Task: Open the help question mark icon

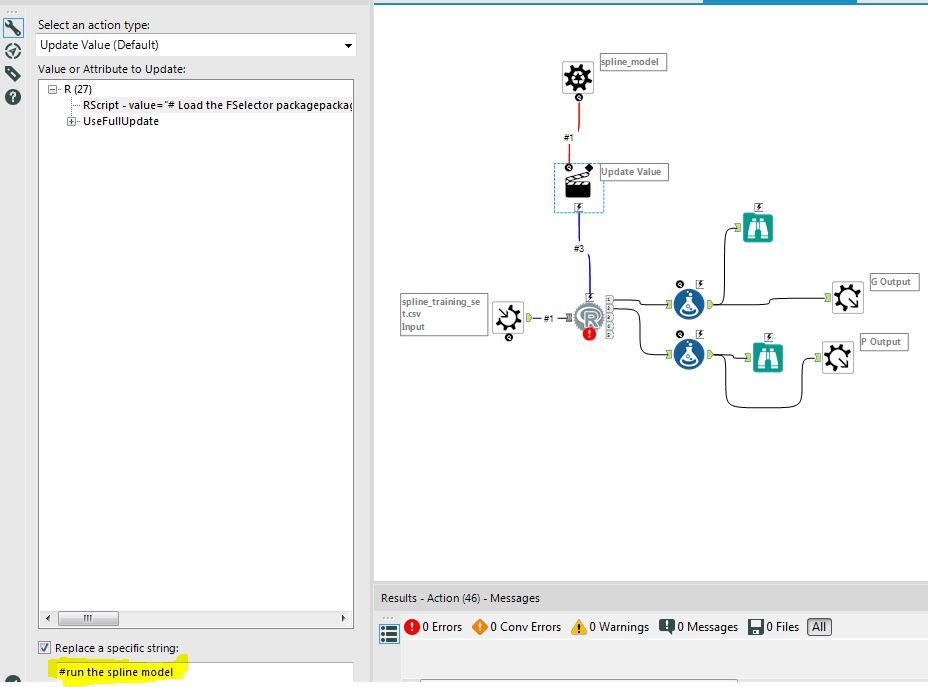Action: [x=12, y=97]
